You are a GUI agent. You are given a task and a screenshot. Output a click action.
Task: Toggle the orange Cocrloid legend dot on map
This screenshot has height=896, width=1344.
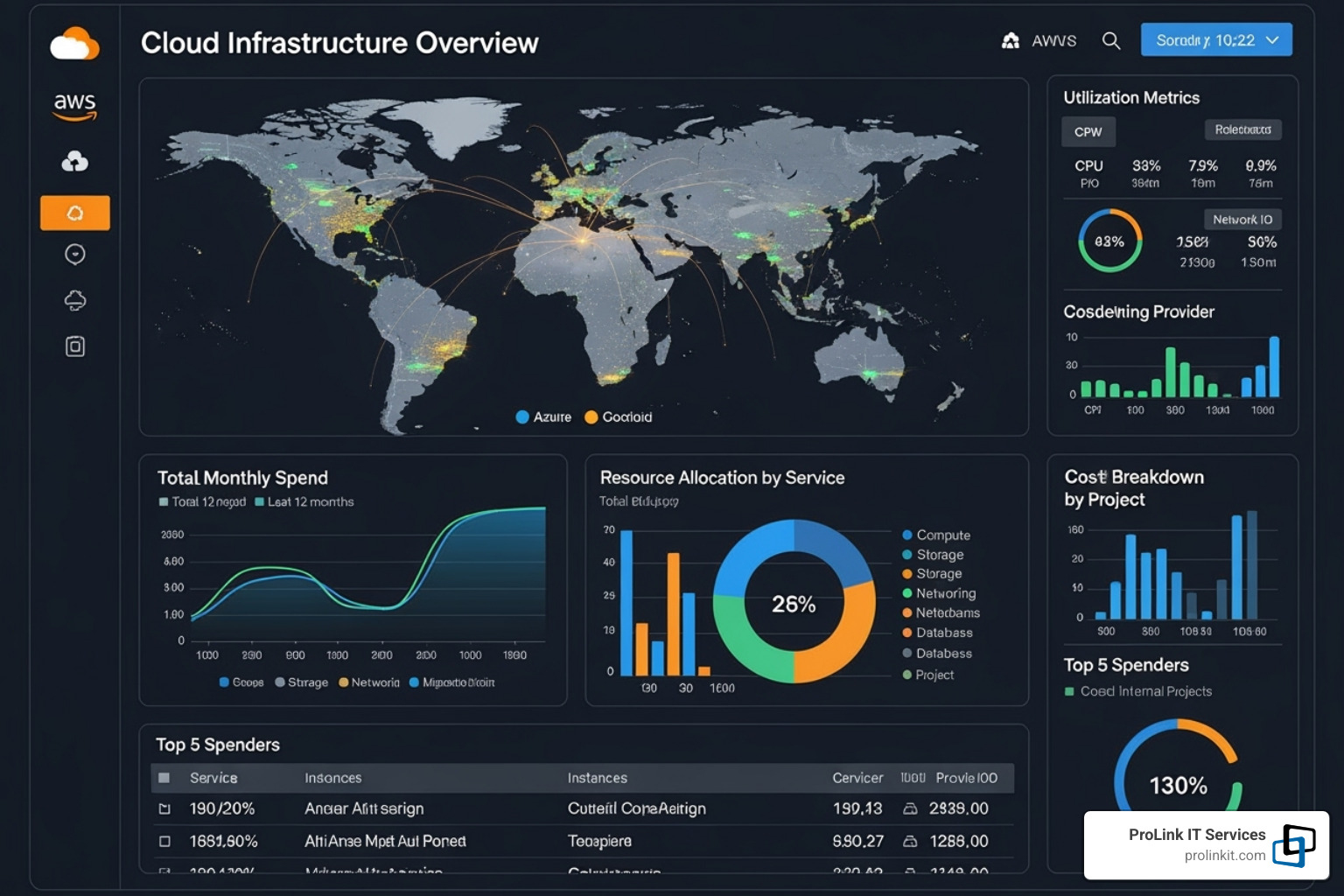click(x=591, y=417)
